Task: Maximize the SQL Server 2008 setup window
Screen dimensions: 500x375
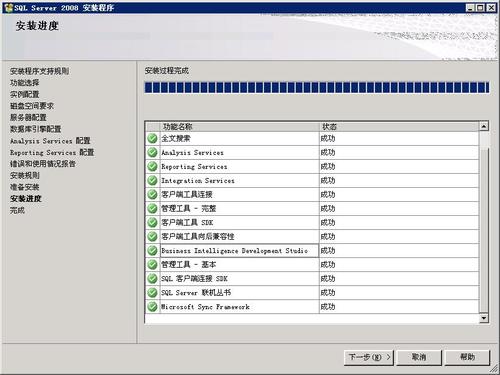Action: (x=480, y=8)
